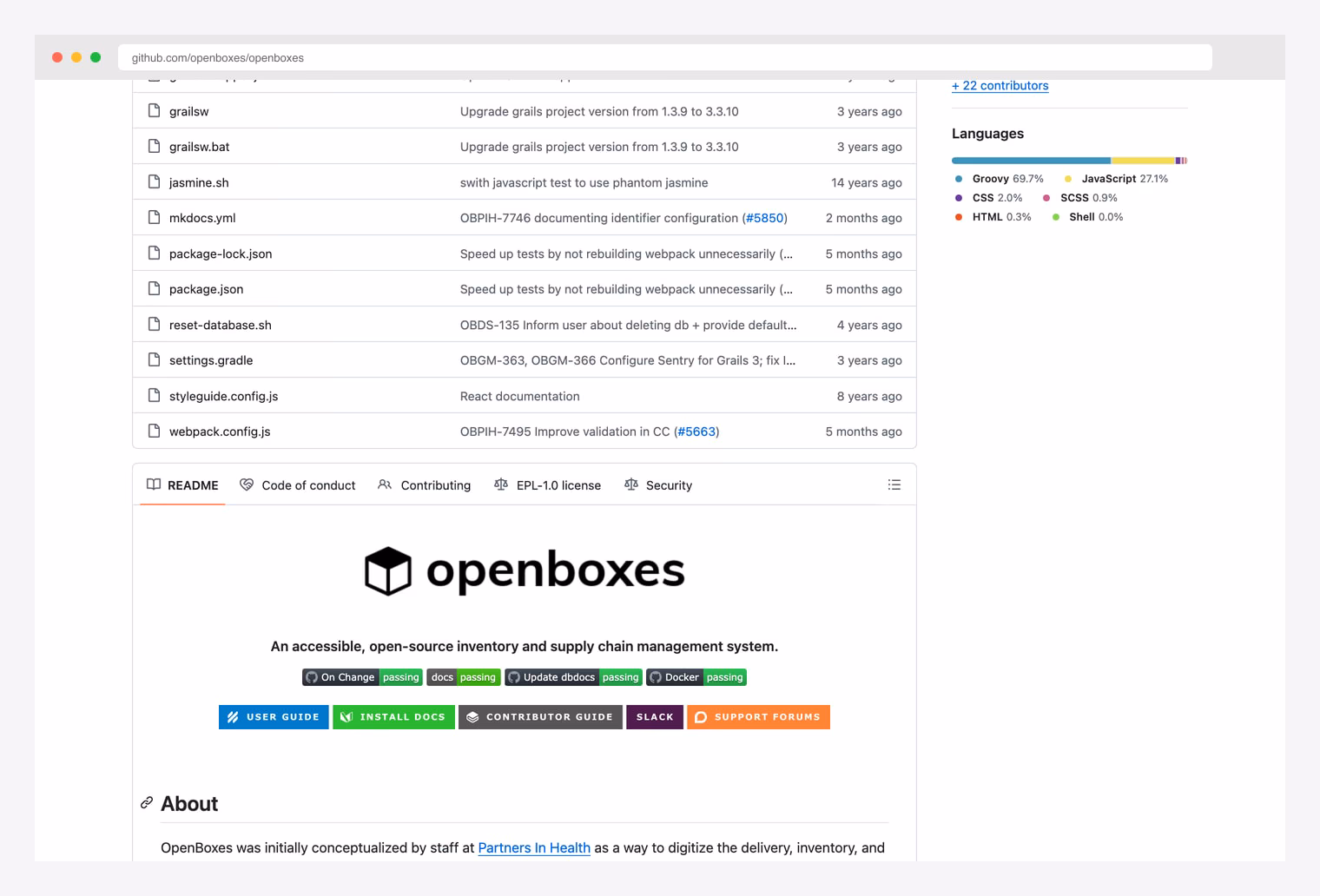Click the On Change passing badge
Viewport: 1320px width, 896px height.
tap(362, 677)
